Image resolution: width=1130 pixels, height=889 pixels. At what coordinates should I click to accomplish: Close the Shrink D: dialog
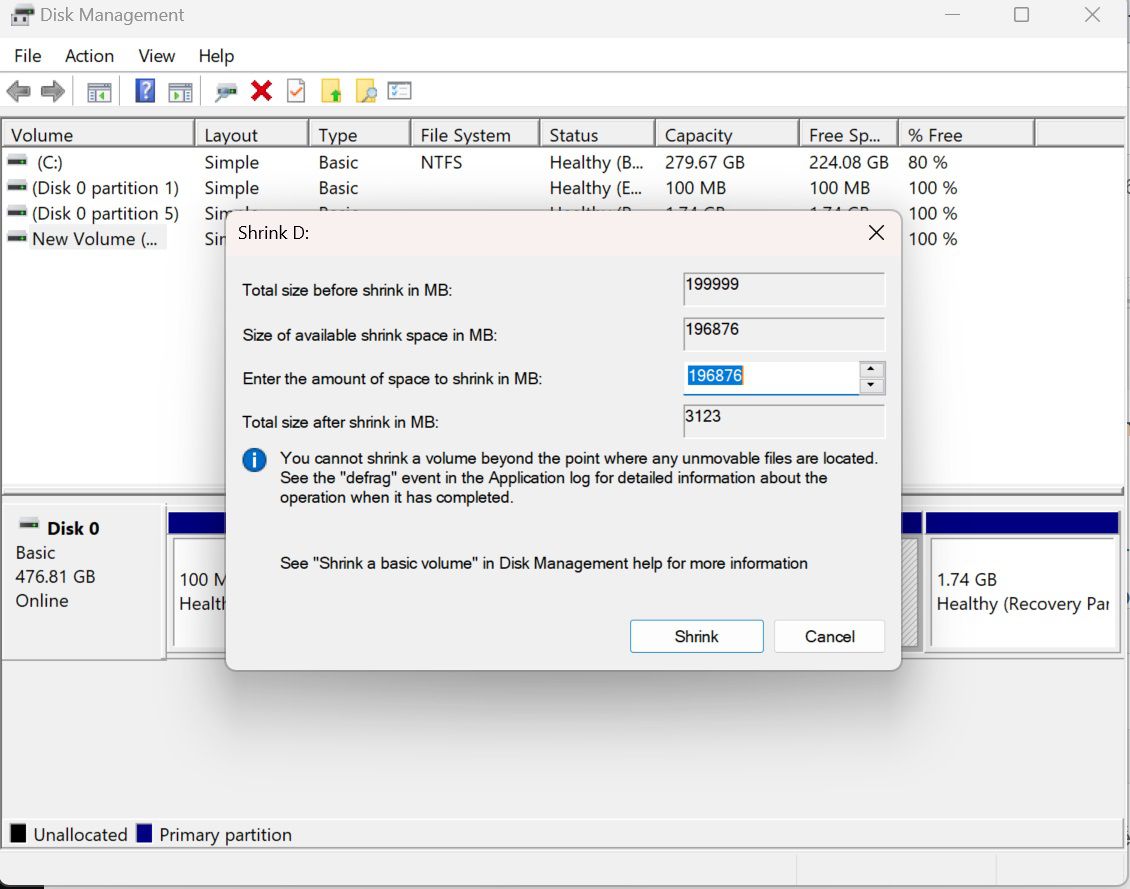point(876,233)
